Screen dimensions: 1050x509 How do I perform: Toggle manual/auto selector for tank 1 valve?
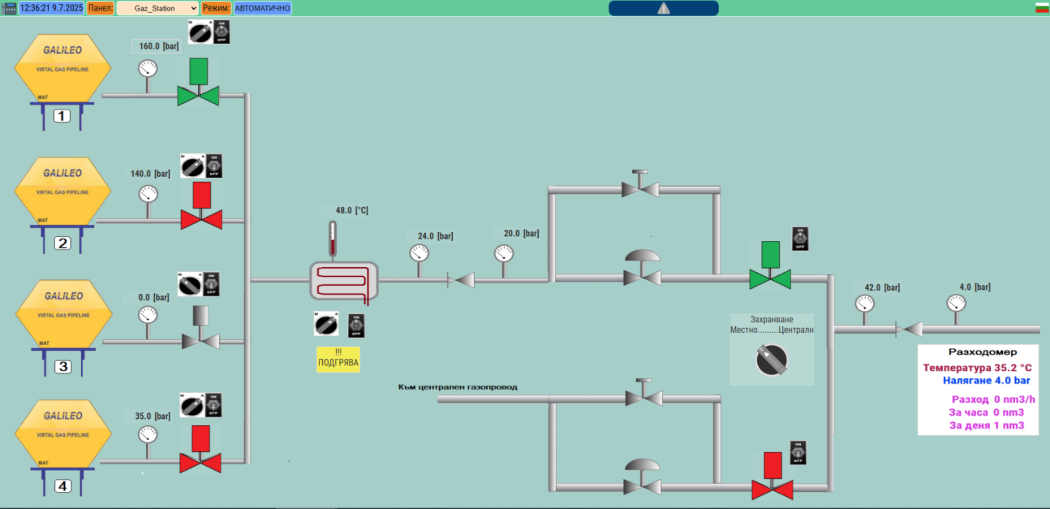click(199, 32)
